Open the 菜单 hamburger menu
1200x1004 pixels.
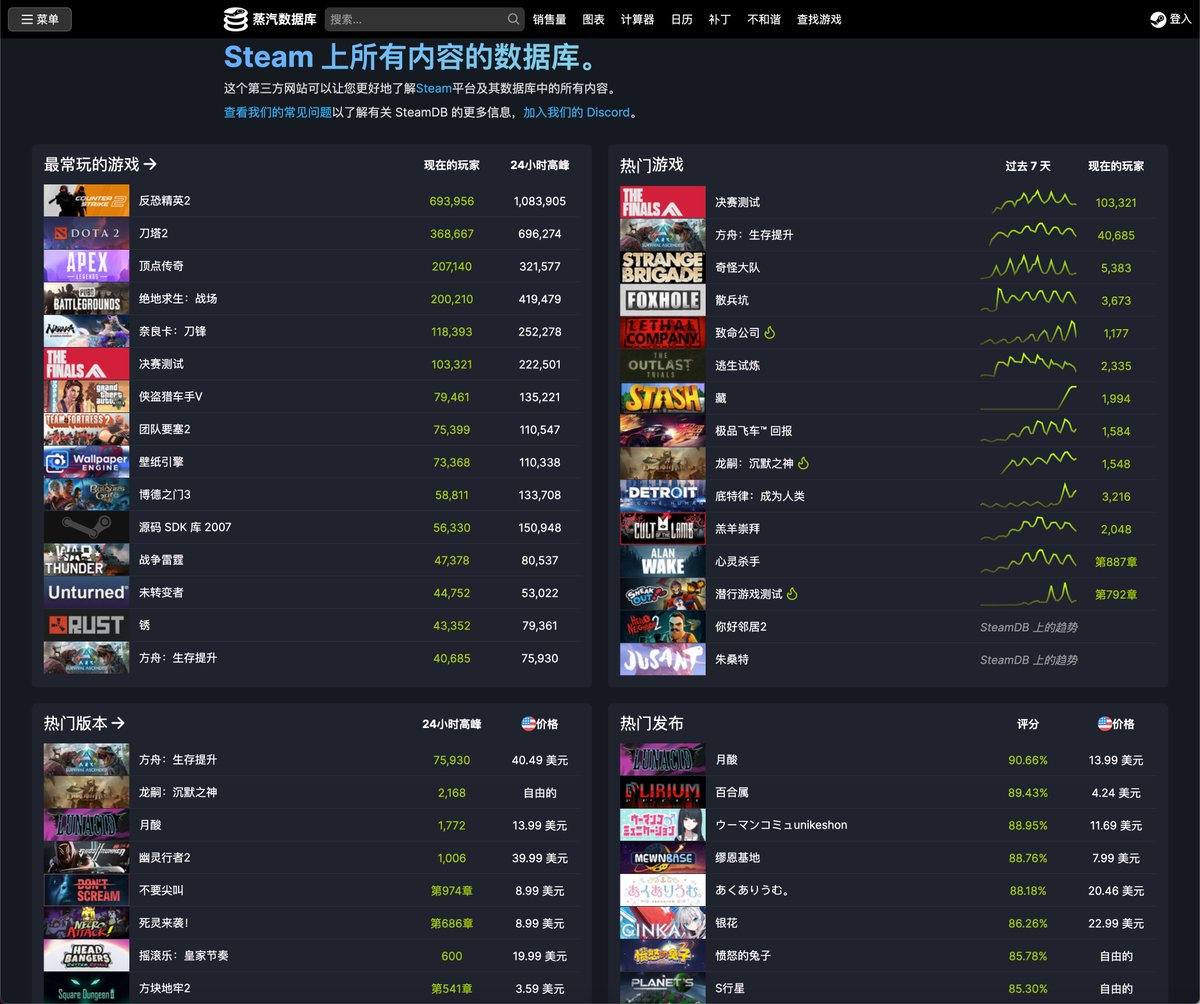[x=40, y=19]
